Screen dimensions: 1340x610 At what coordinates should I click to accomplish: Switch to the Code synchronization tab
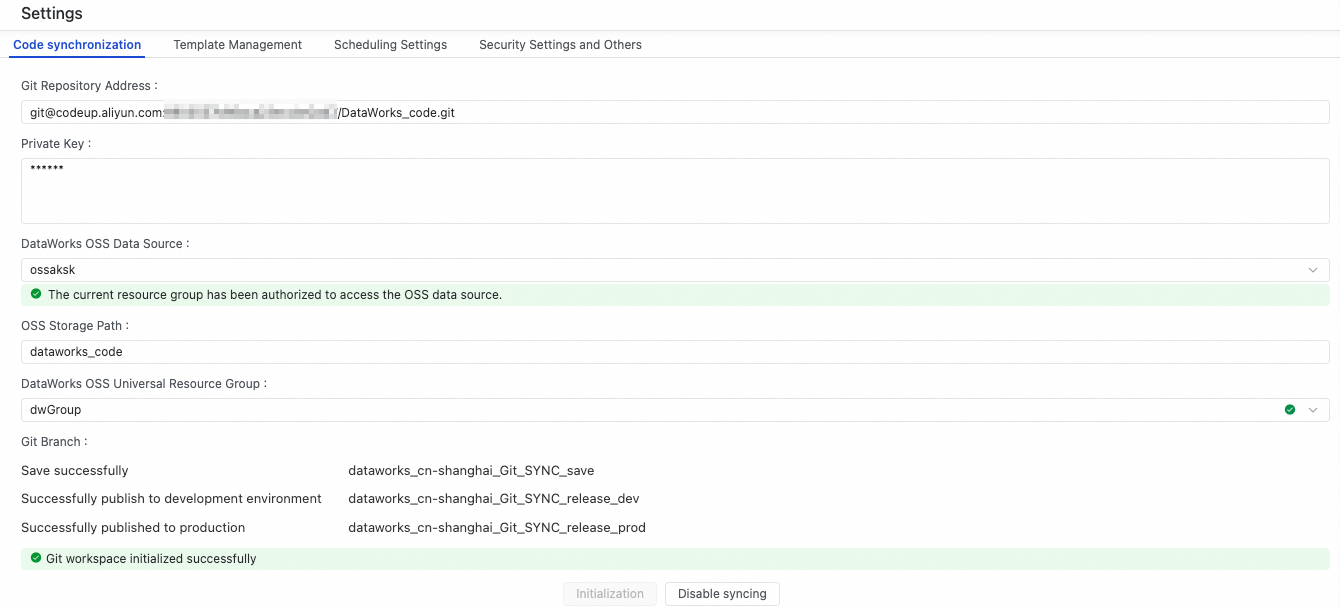pos(77,45)
